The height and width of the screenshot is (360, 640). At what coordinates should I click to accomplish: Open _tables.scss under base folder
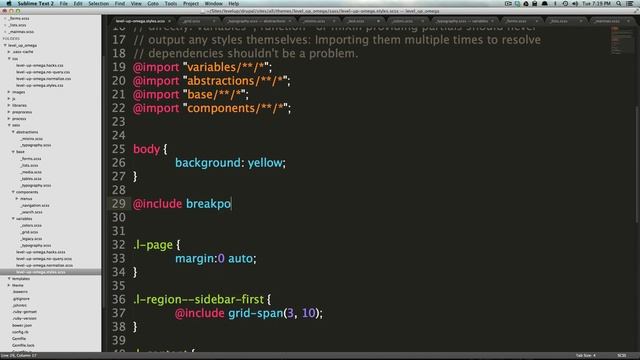(x=31, y=179)
